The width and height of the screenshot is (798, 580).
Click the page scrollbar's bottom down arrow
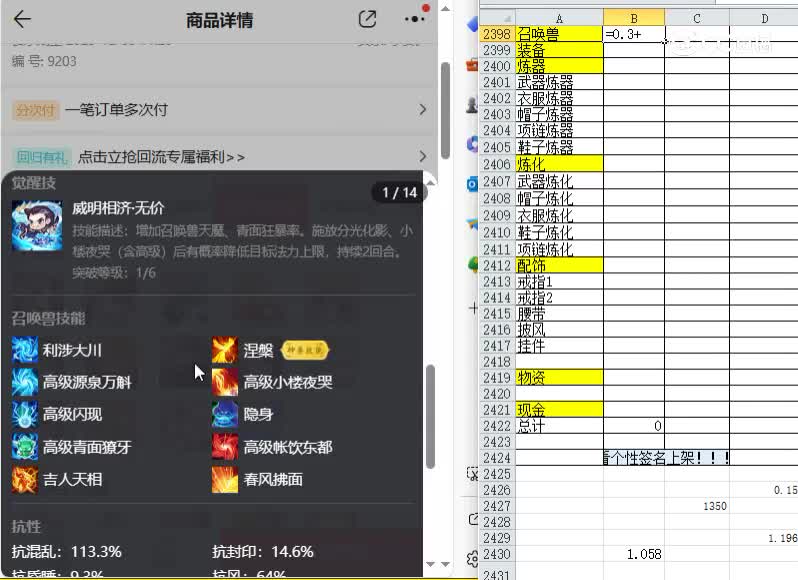click(x=445, y=564)
